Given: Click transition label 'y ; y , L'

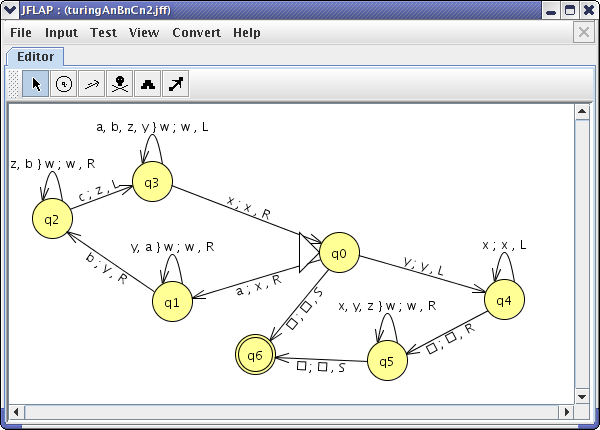Looking at the screenshot, I should (424, 266).
